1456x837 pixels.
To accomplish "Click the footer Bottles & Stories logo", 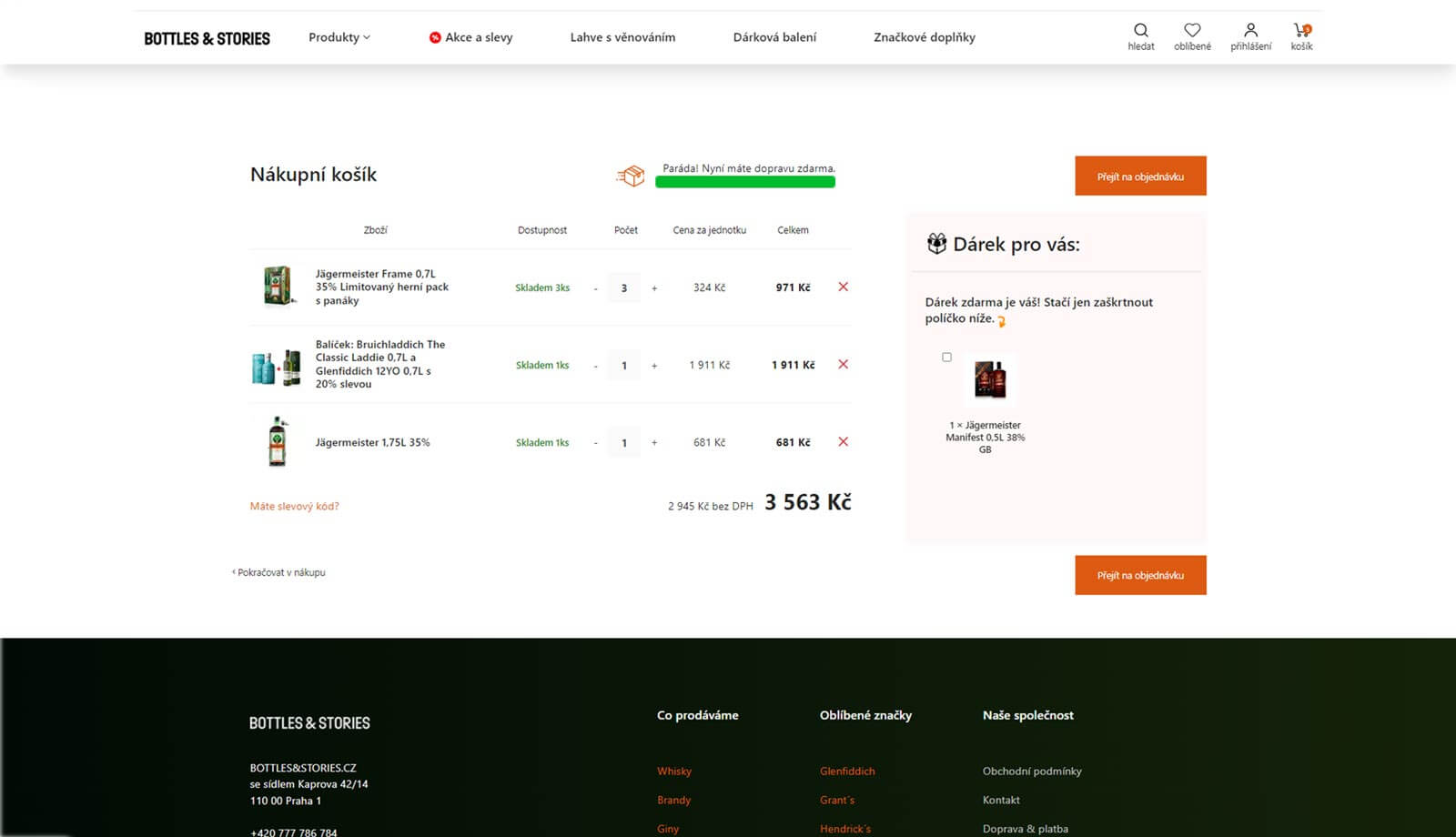I will click(x=309, y=723).
